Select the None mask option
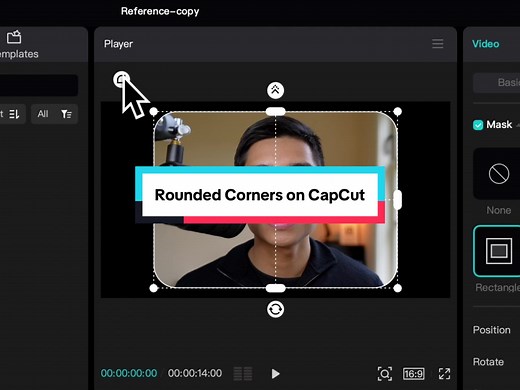520x390 pixels. [497, 174]
